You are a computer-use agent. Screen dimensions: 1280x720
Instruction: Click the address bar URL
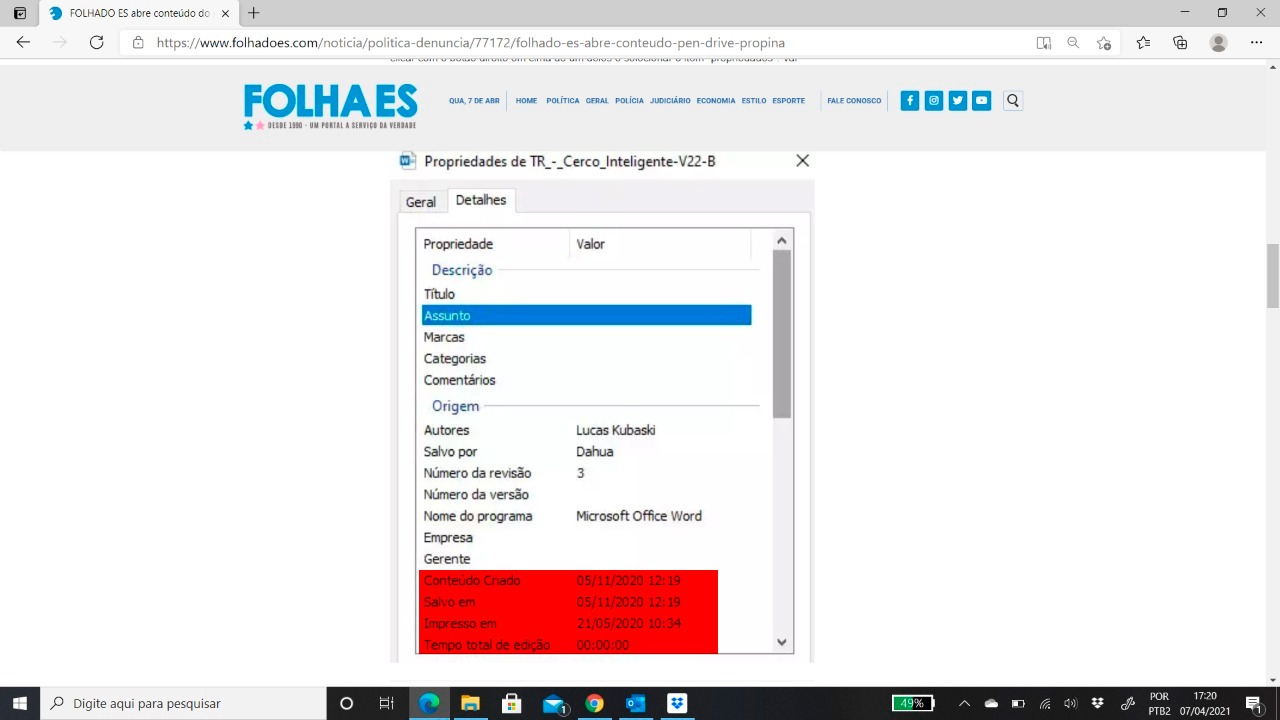point(471,43)
